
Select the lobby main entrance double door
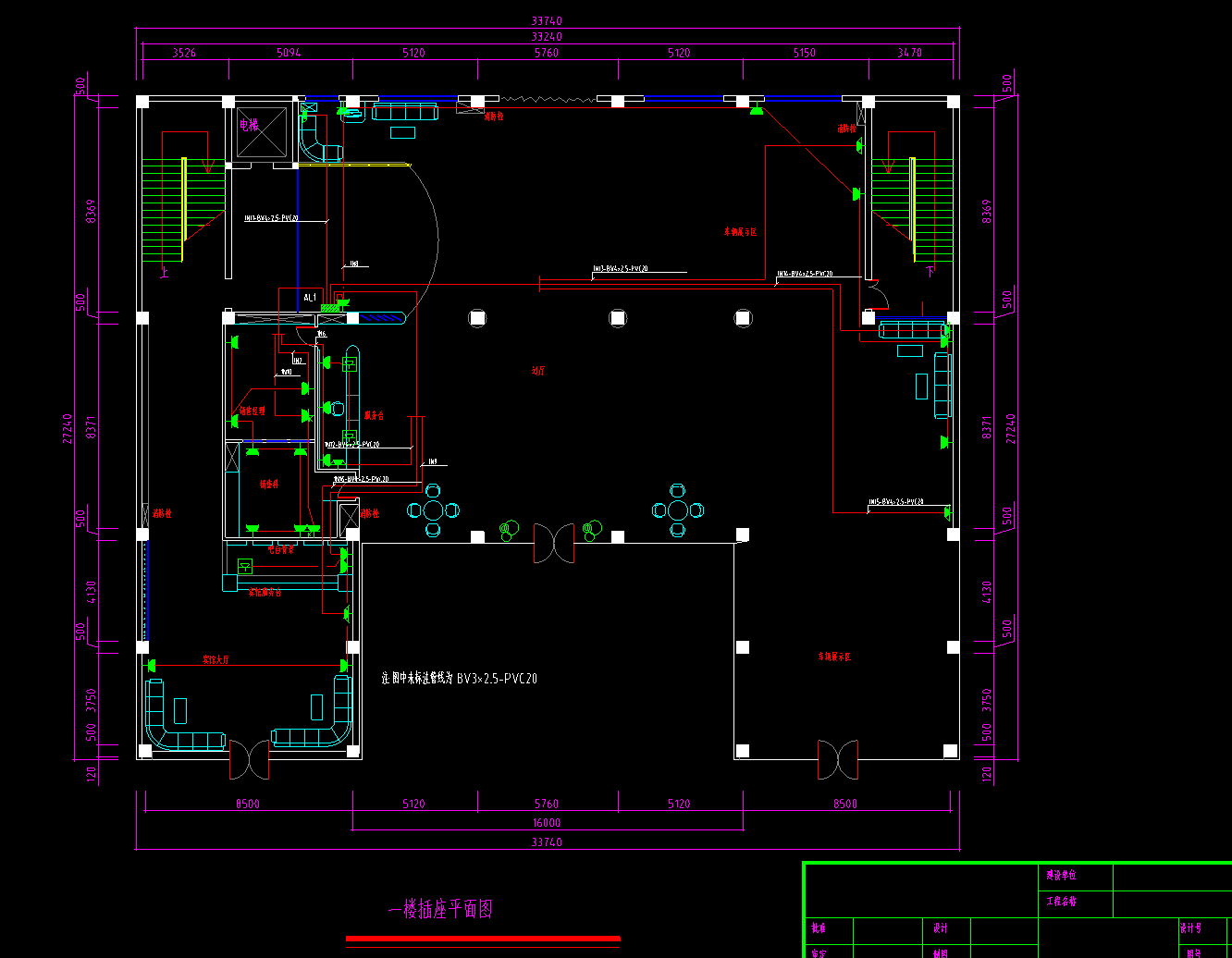click(554, 544)
